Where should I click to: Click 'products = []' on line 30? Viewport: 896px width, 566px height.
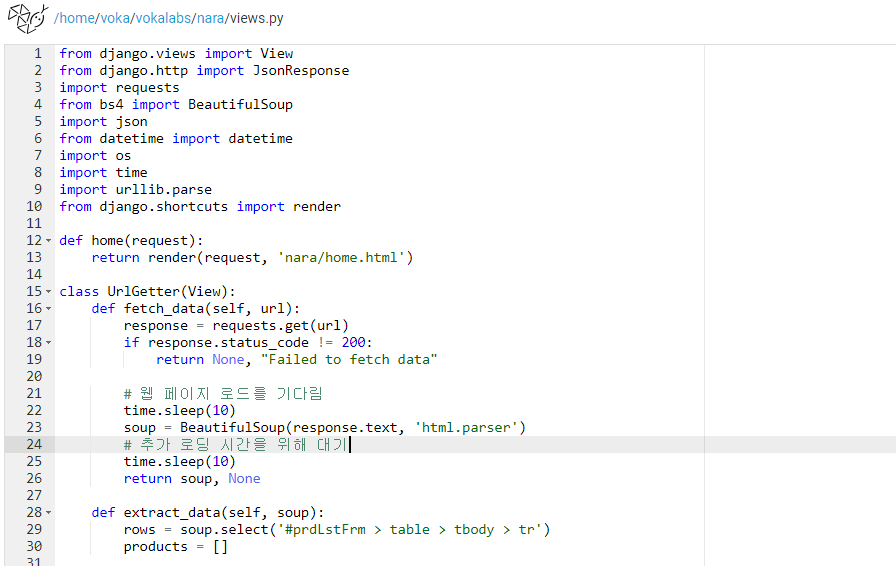click(175, 547)
